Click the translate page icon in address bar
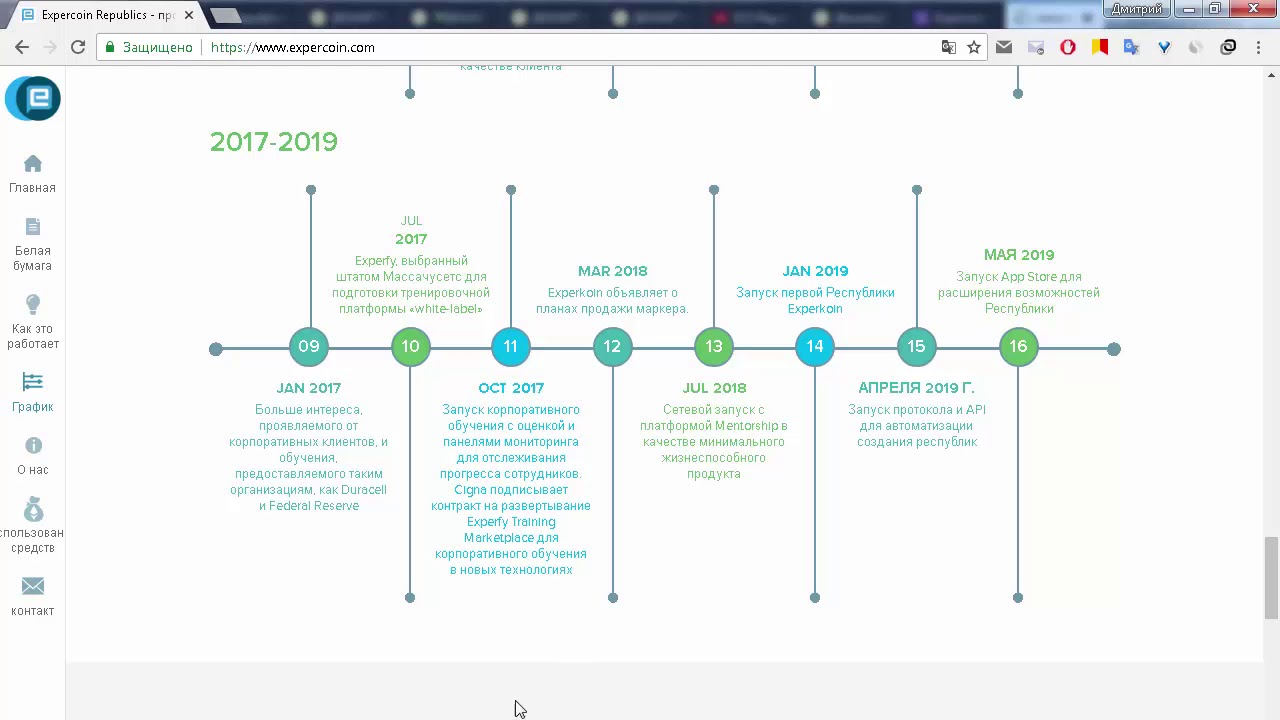1280x720 pixels. (x=949, y=47)
